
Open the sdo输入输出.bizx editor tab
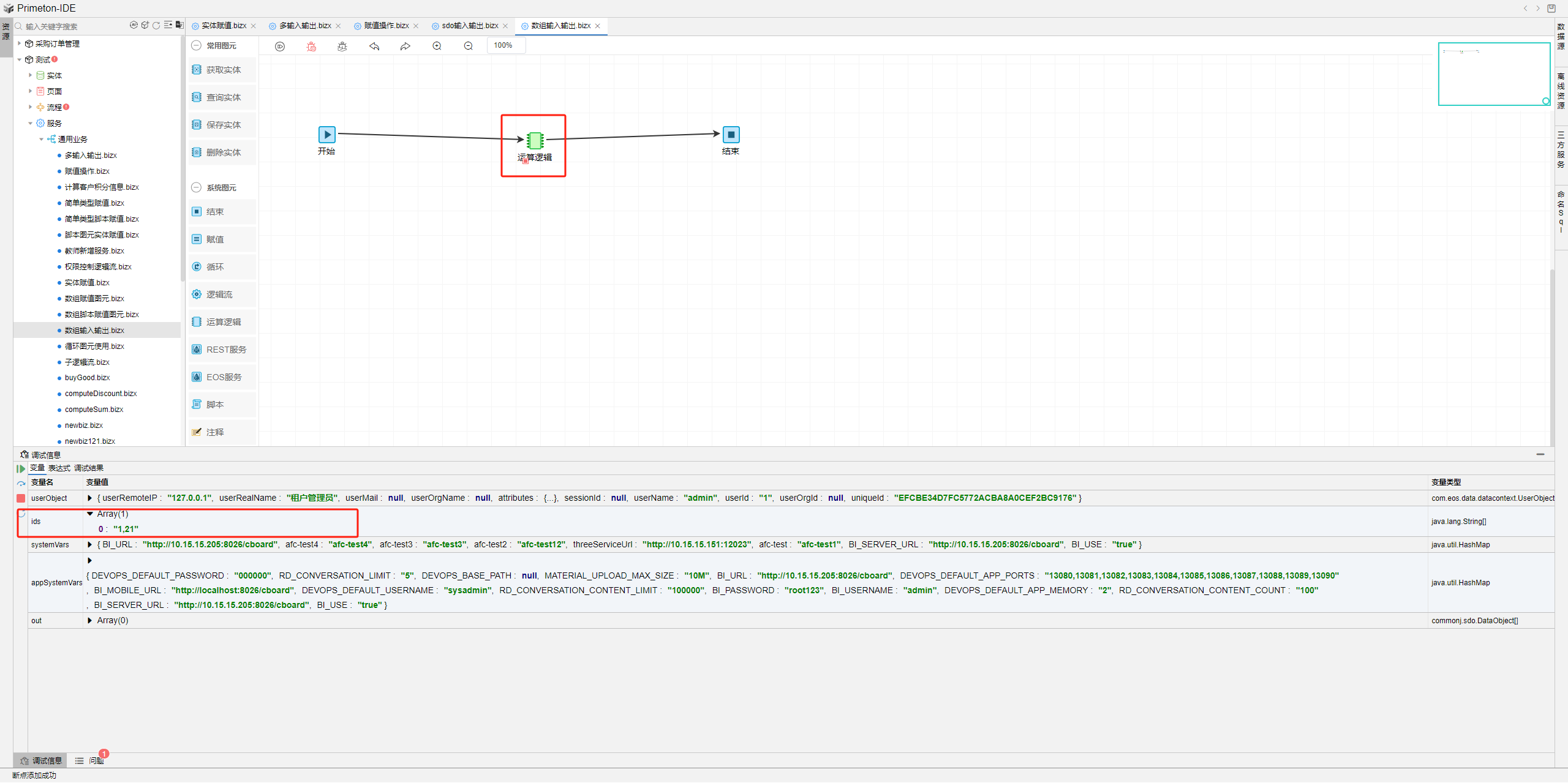coord(469,26)
